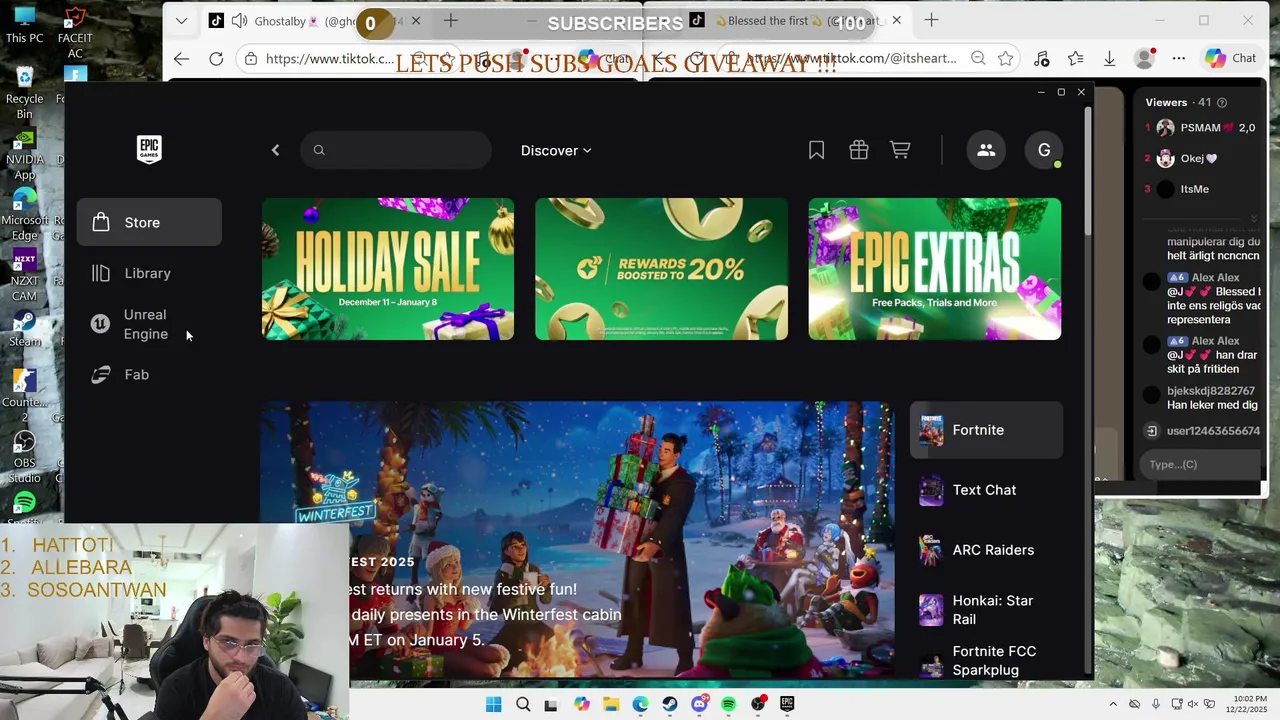
Task: Open the Edge Settings and more menu
Action: (1179, 59)
